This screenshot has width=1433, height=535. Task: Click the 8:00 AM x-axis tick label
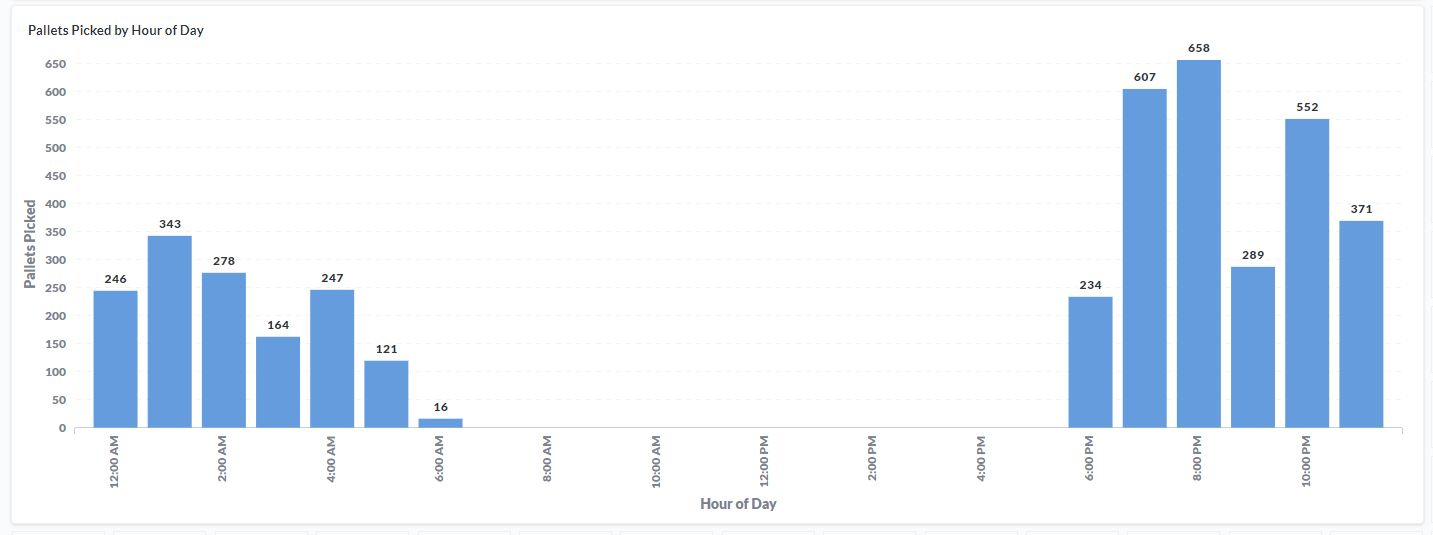[547, 458]
